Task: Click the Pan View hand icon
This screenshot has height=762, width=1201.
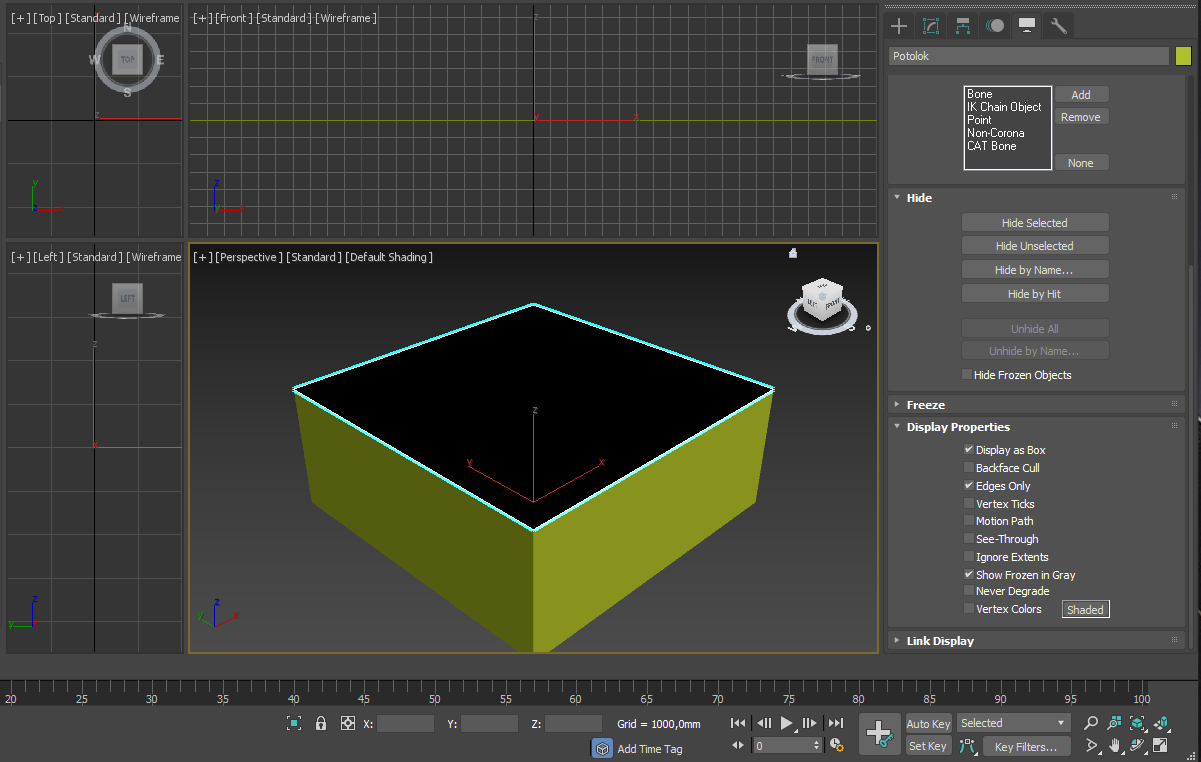Action: [x=1115, y=745]
